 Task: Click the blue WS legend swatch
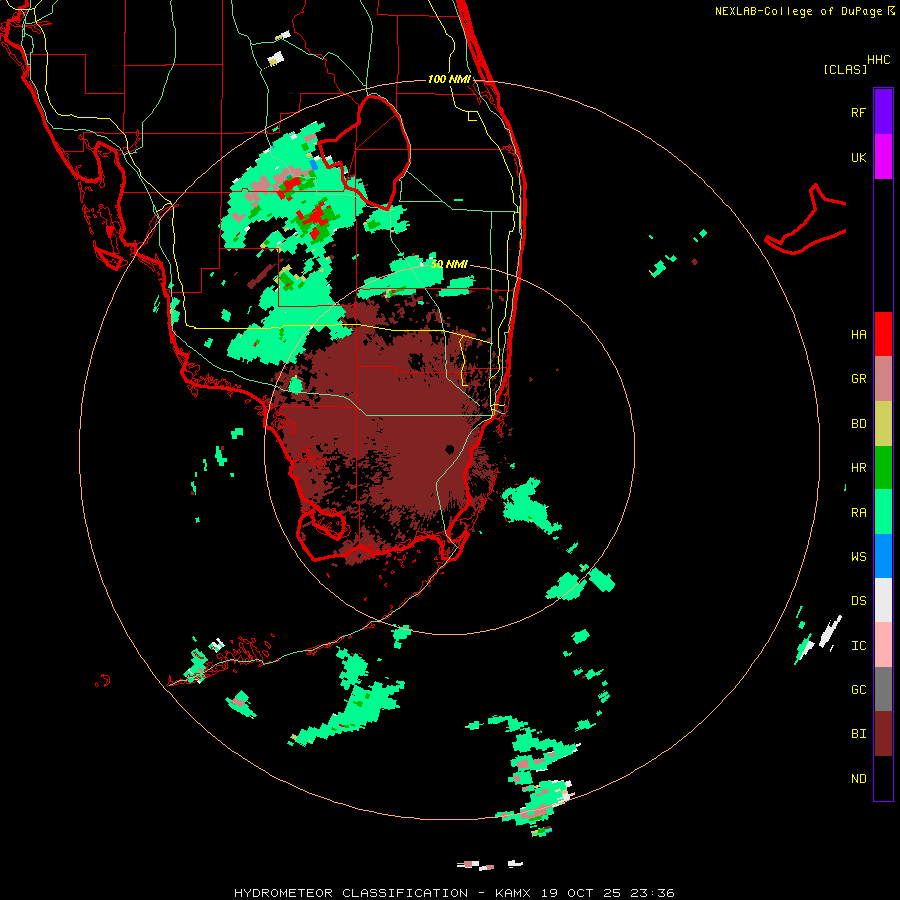pos(883,556)
